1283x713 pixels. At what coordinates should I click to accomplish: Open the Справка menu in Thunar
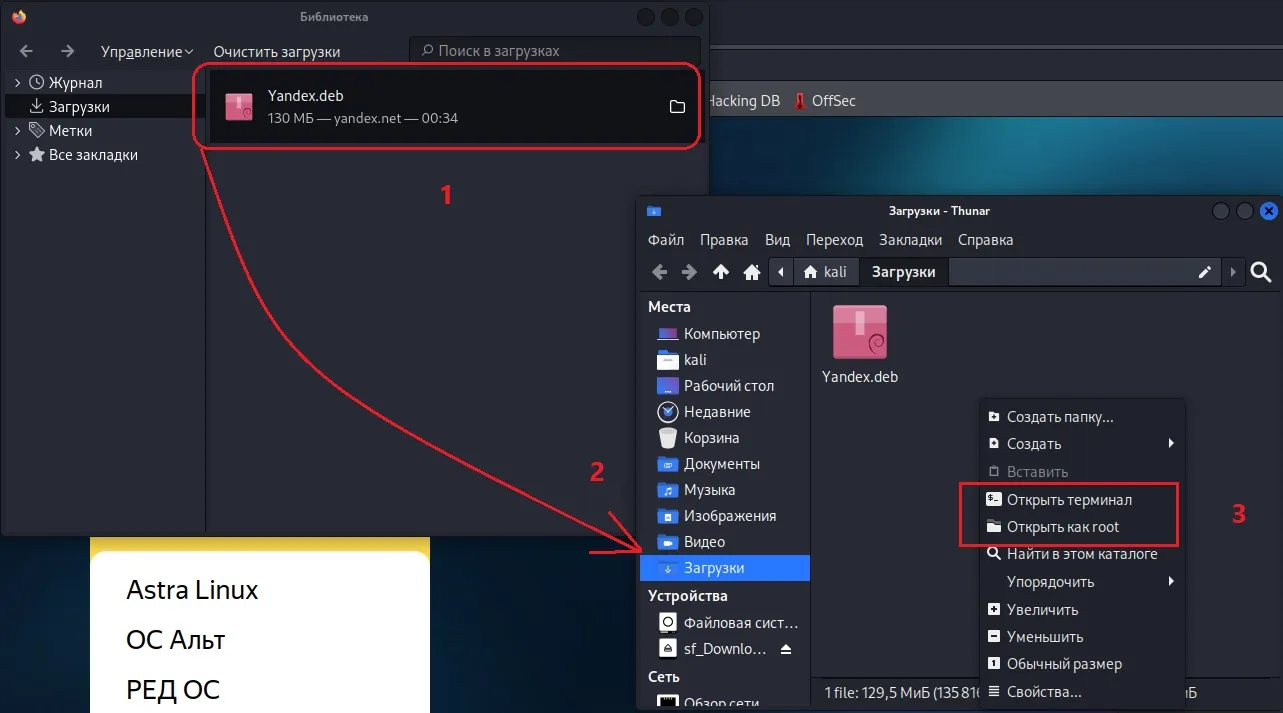pyautogui.click(x=985, y=240)
